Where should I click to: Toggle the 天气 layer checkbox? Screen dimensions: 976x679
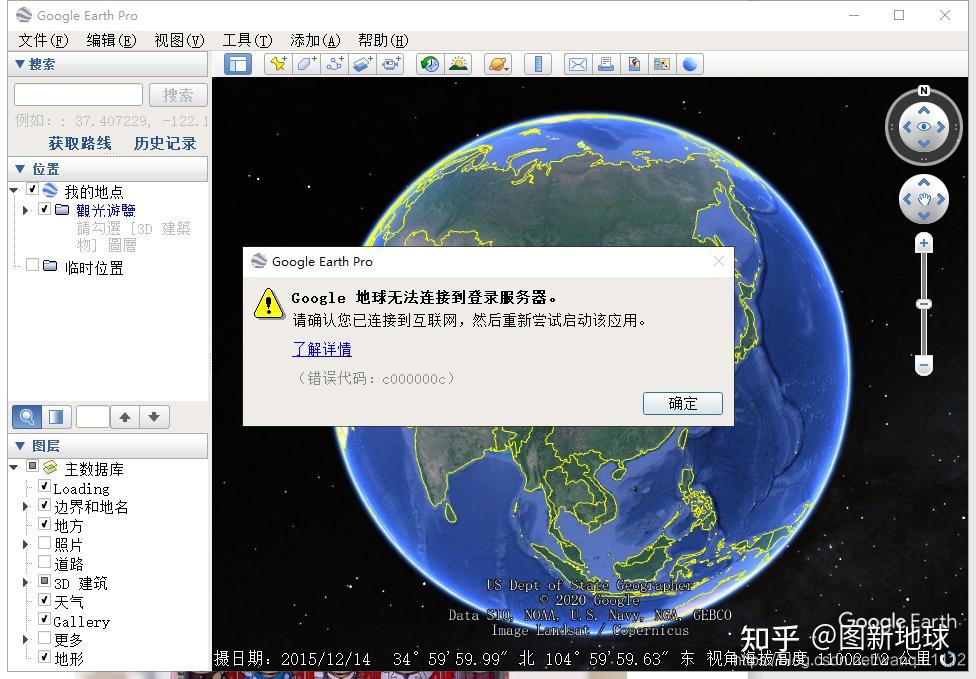[x=44, y=600]
